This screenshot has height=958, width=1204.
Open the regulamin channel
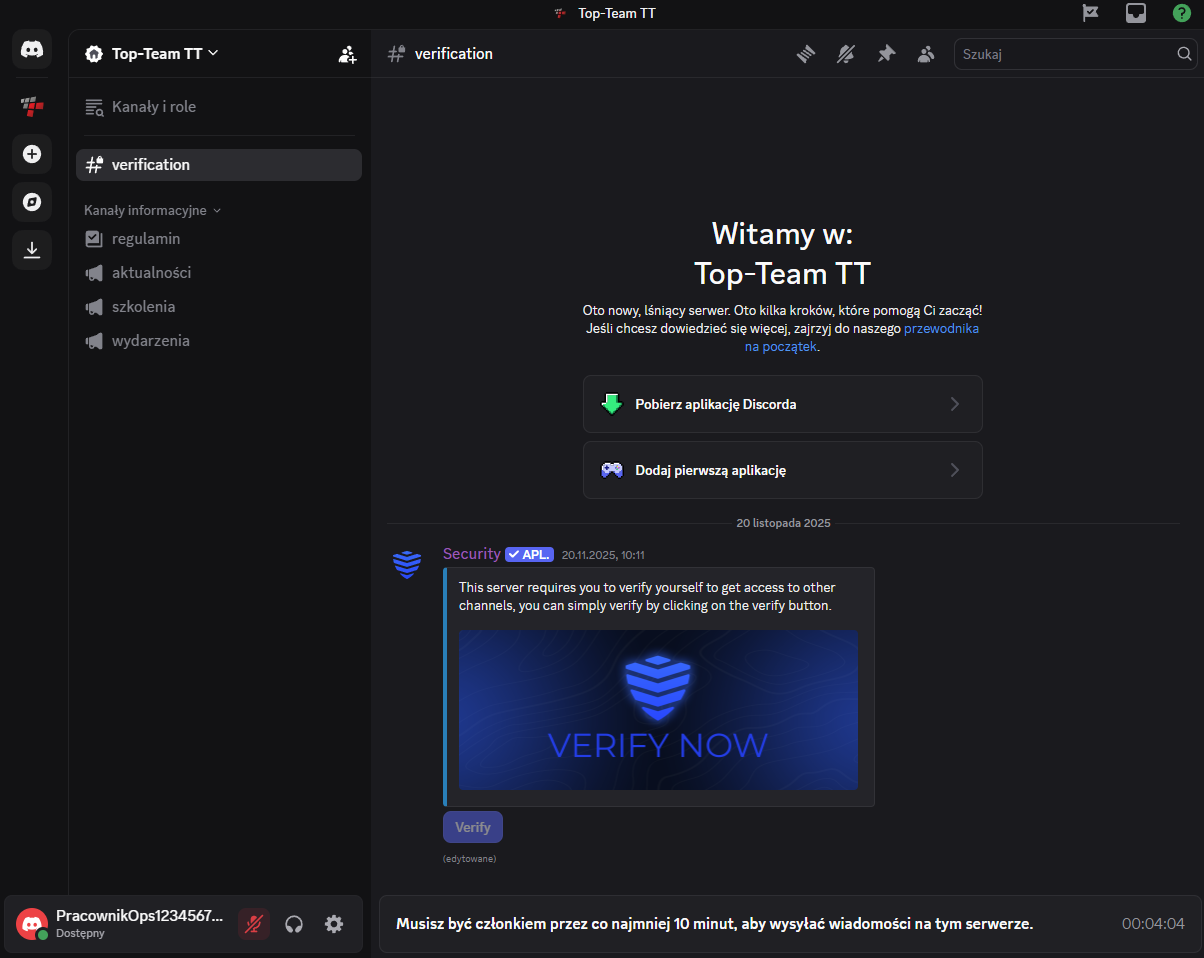click(x=219, y=239)
